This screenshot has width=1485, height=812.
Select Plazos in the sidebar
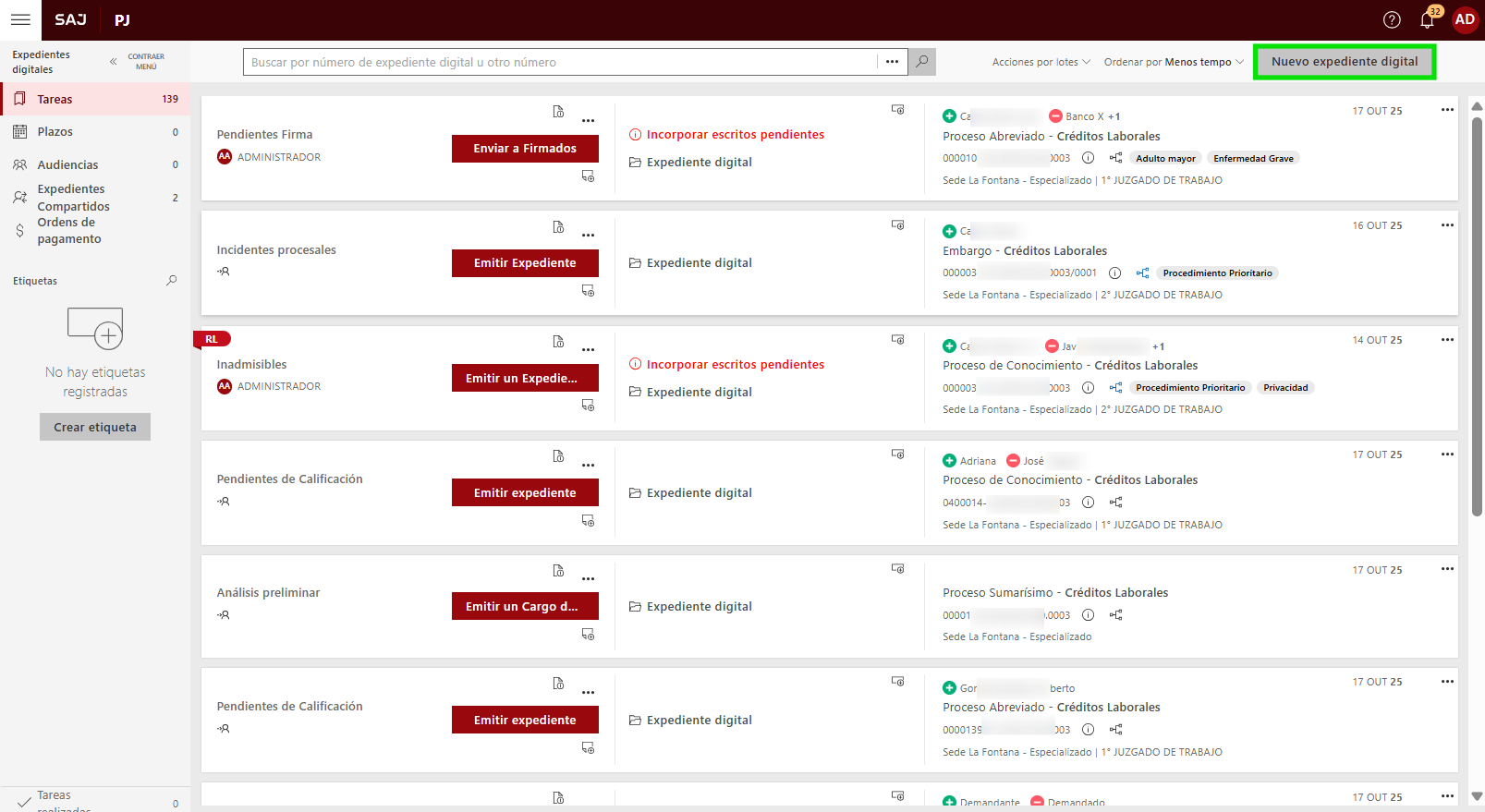(x=55, y=132)
